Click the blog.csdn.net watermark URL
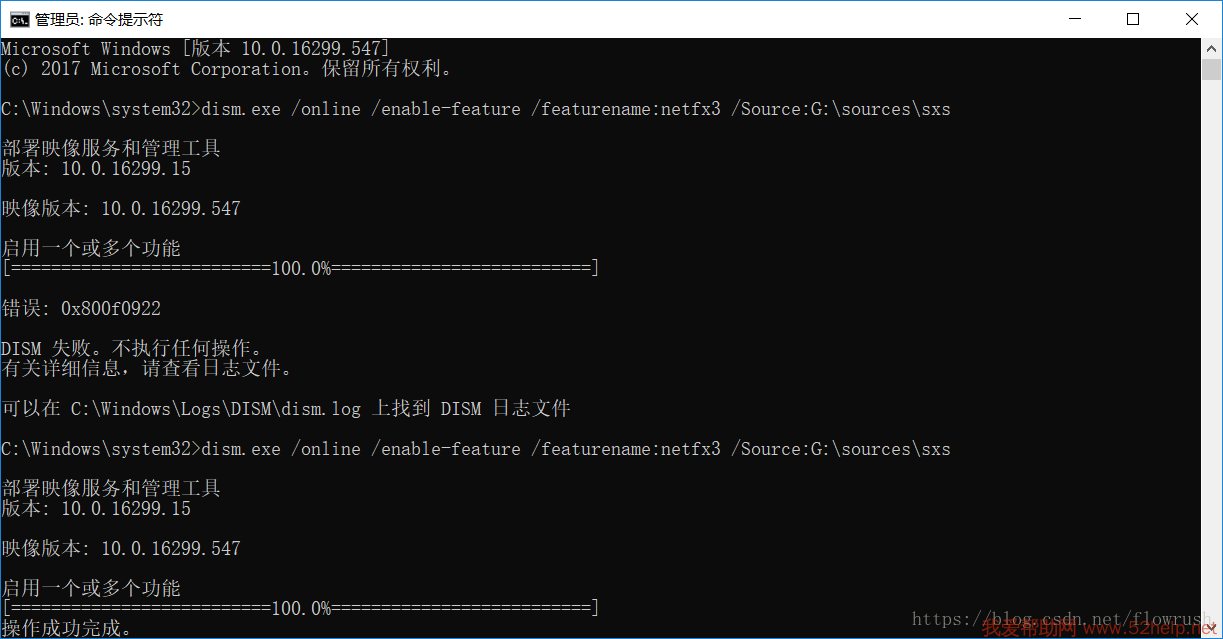 1060,620
